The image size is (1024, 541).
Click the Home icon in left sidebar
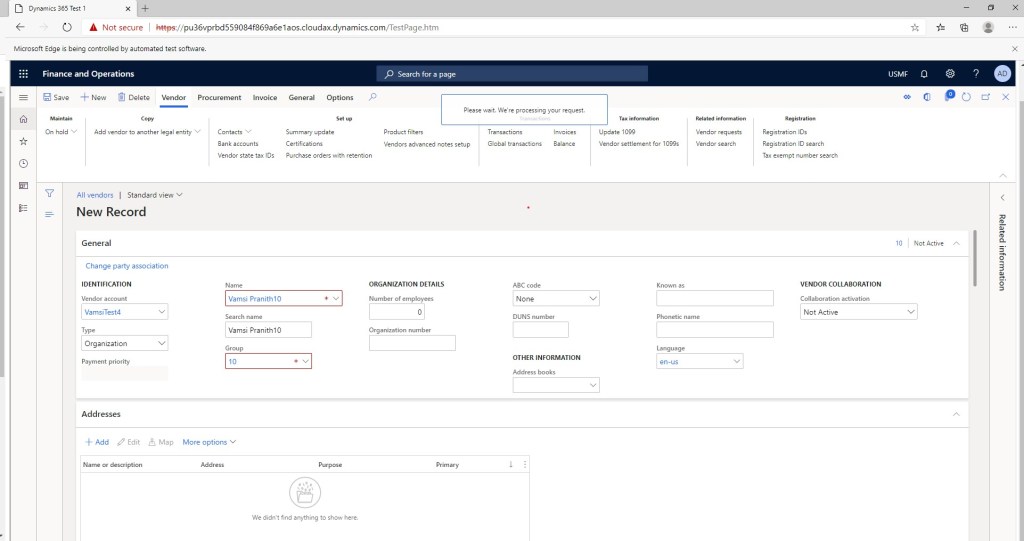24,119
